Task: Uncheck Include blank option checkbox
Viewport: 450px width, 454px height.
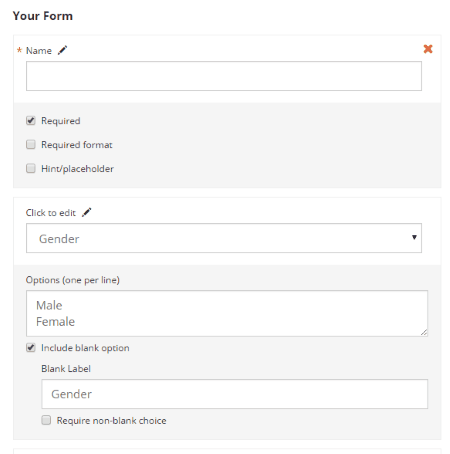Action: [x=31, y=348]
